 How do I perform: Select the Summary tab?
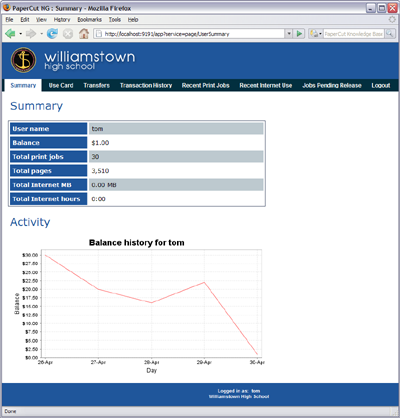[x=23, y=85]
